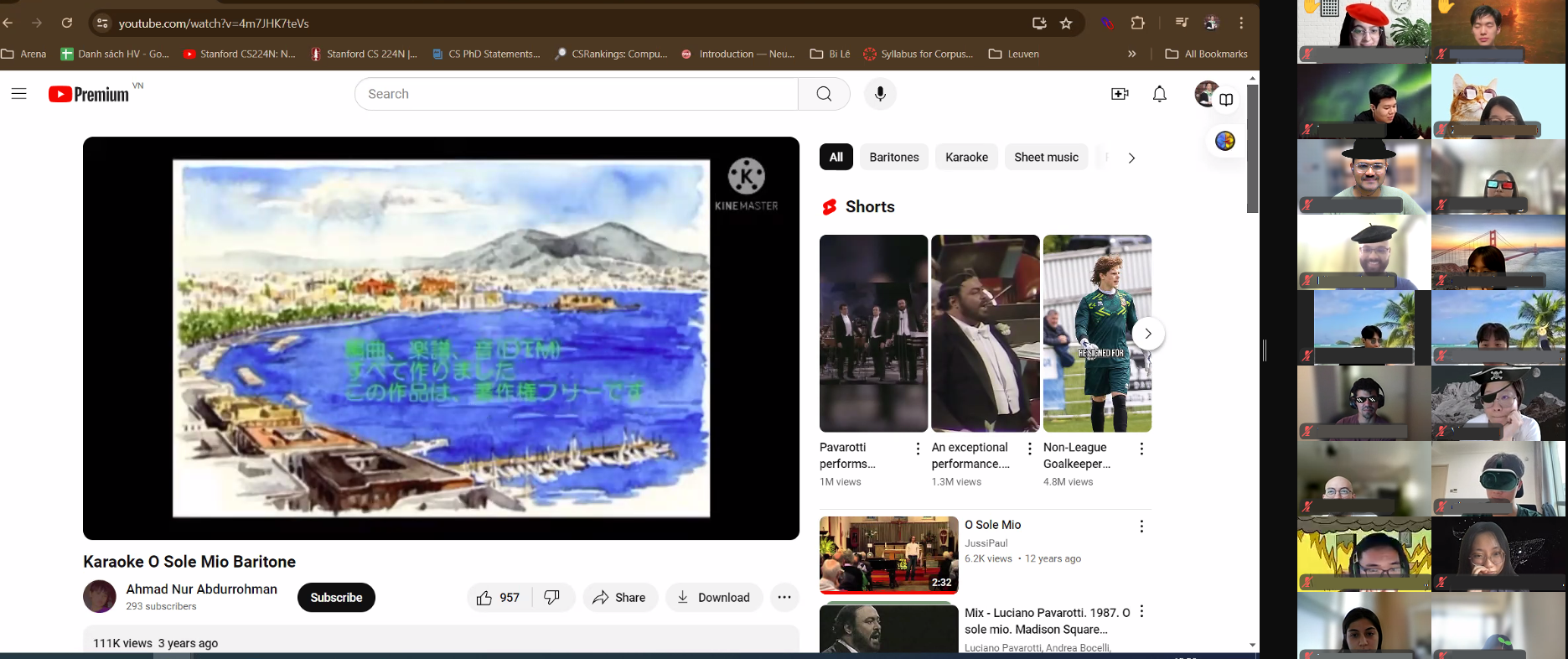1568x659 pixels.
Task: Select the Karaoke filter chip
Action: click(x=966, y=157)
